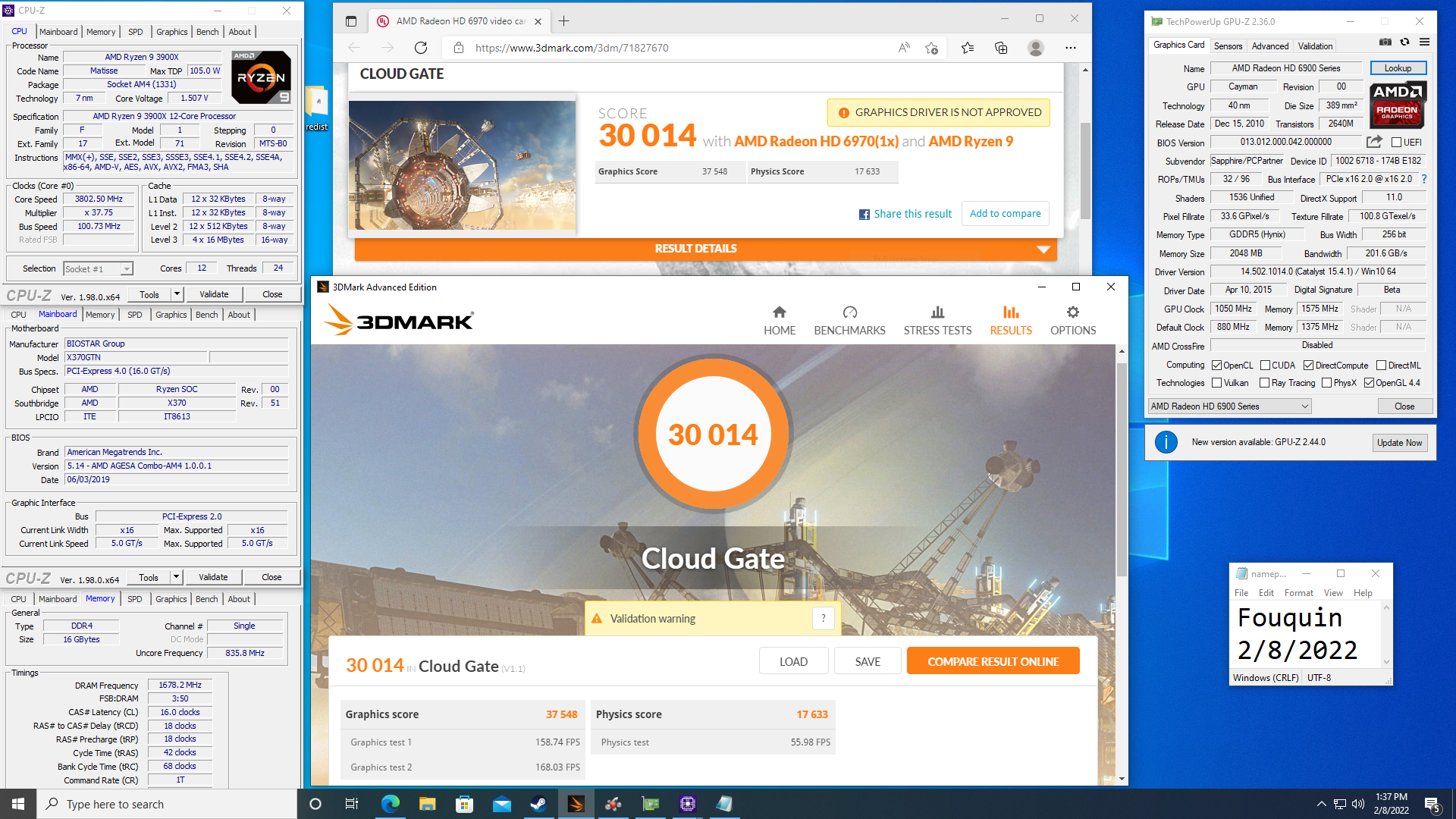Open the 3DMark taskbar icon
The width and height of the screenshot is (1456, 819).
coord(576,804)
